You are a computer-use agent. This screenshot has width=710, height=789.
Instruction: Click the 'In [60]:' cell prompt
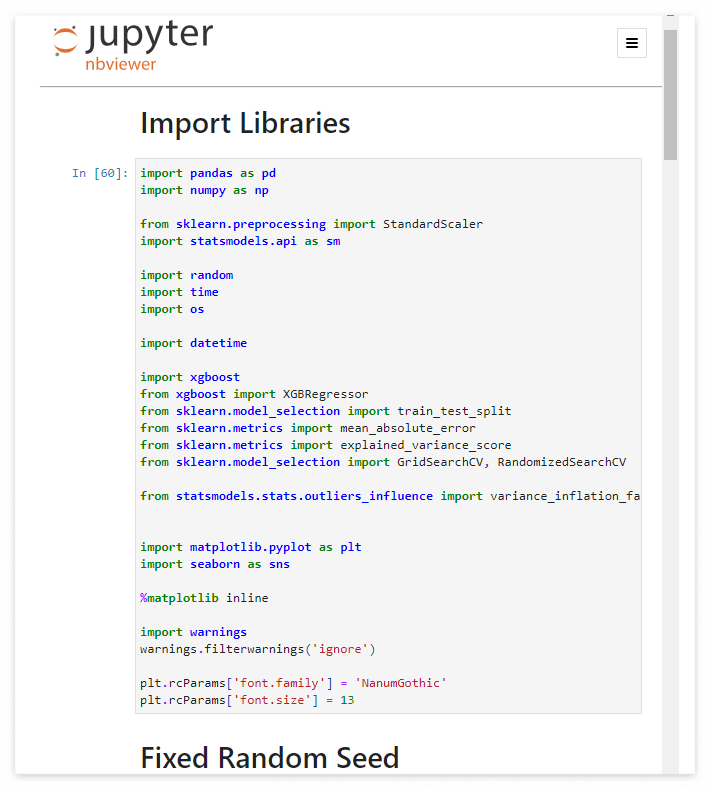[x=100, y=173]
